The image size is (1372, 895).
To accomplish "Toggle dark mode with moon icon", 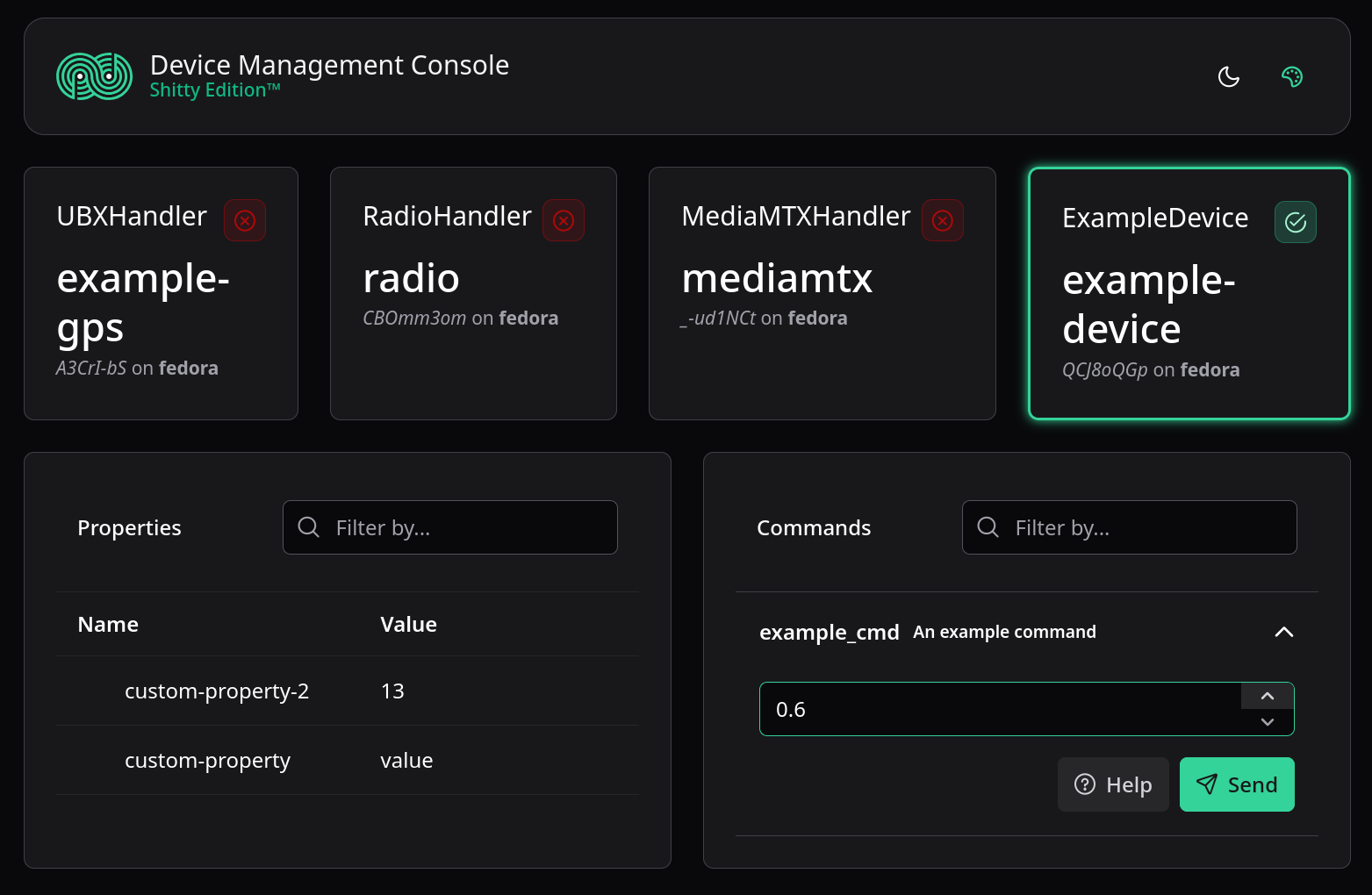I will point(1228,77).
